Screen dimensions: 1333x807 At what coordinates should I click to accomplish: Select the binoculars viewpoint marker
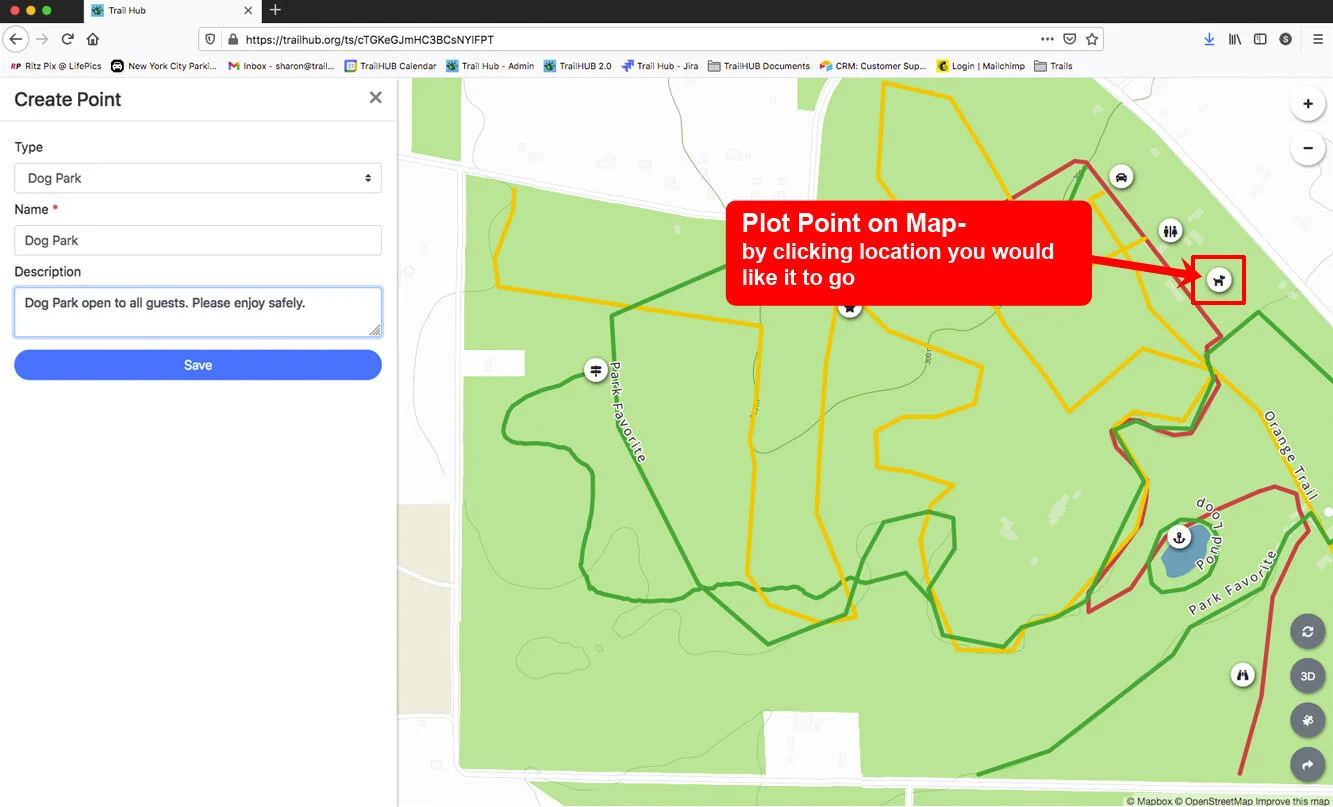1243,675
